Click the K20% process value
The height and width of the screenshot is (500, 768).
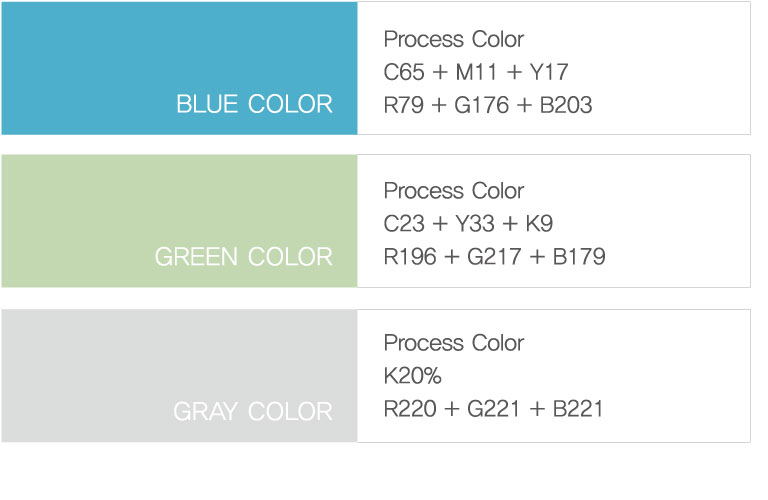[x=413, y=376]
